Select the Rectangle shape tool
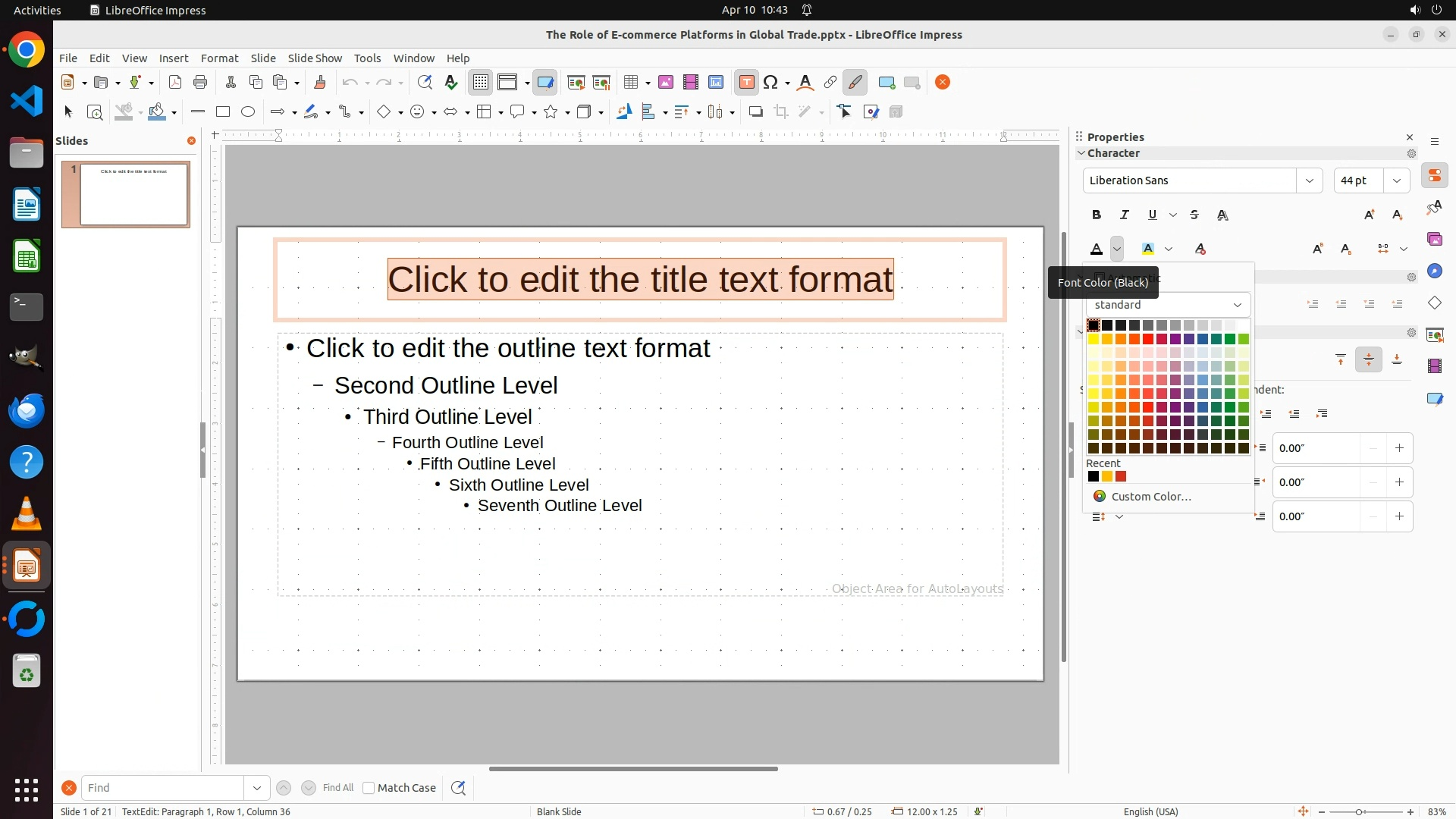 (223, 112)
